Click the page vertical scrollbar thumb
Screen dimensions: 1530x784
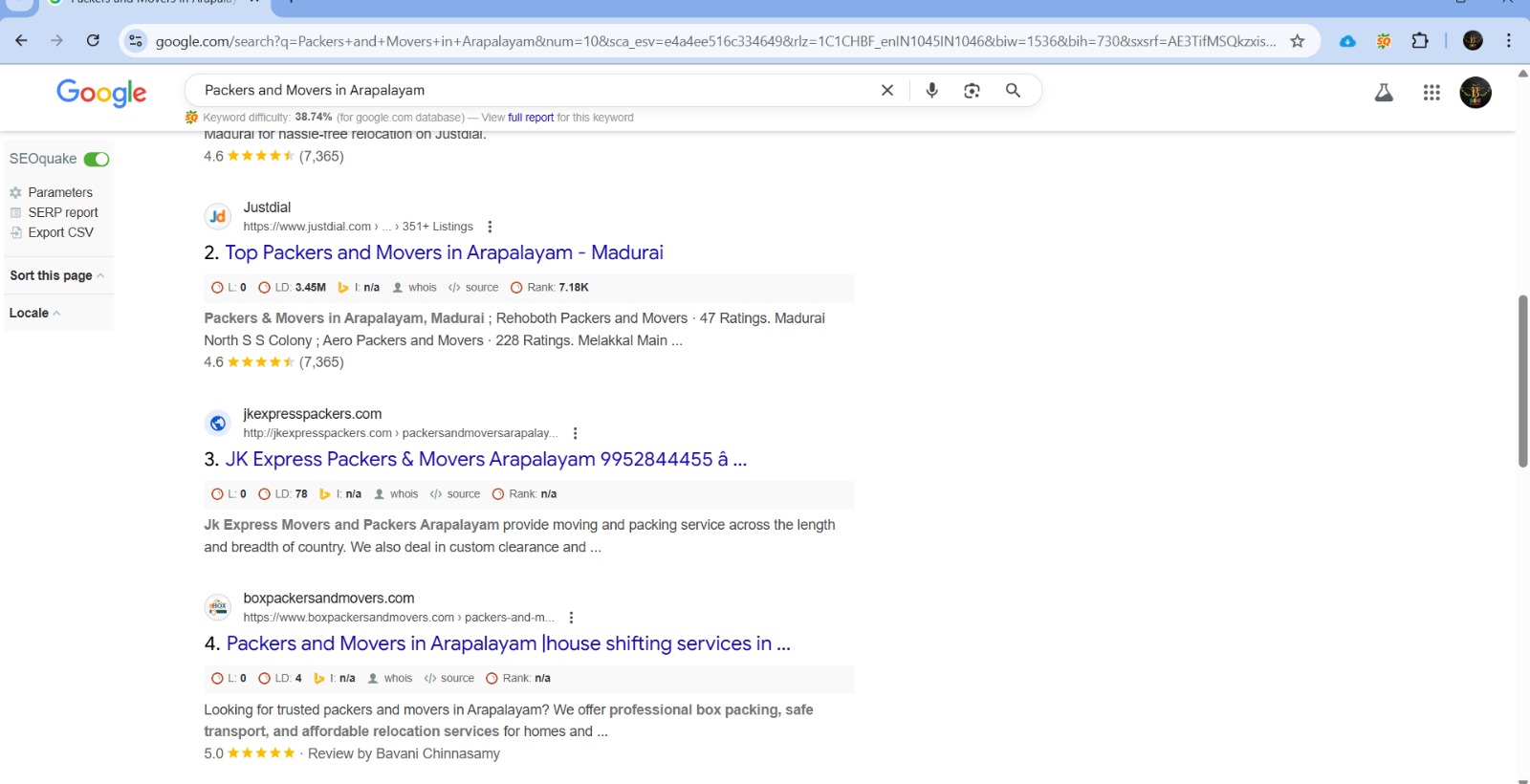pyautogui.click(x=1522, y=381)
